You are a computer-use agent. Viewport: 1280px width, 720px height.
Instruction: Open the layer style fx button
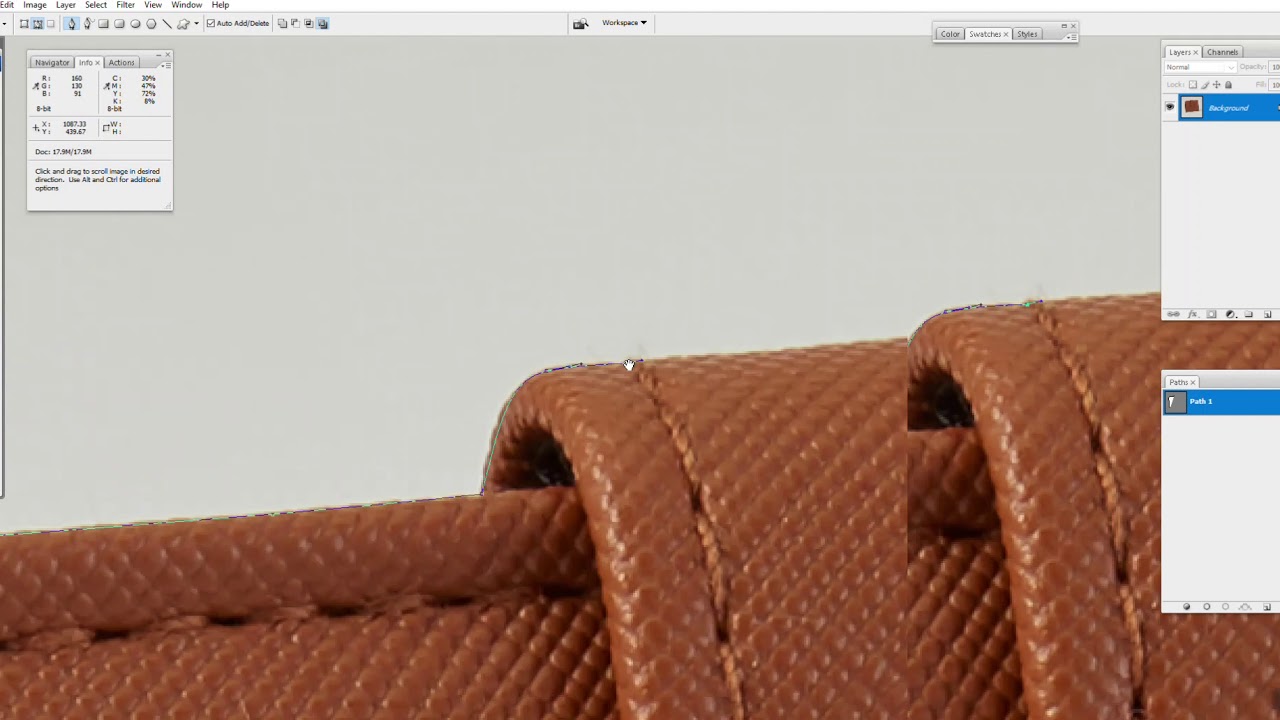[1193, 314]
